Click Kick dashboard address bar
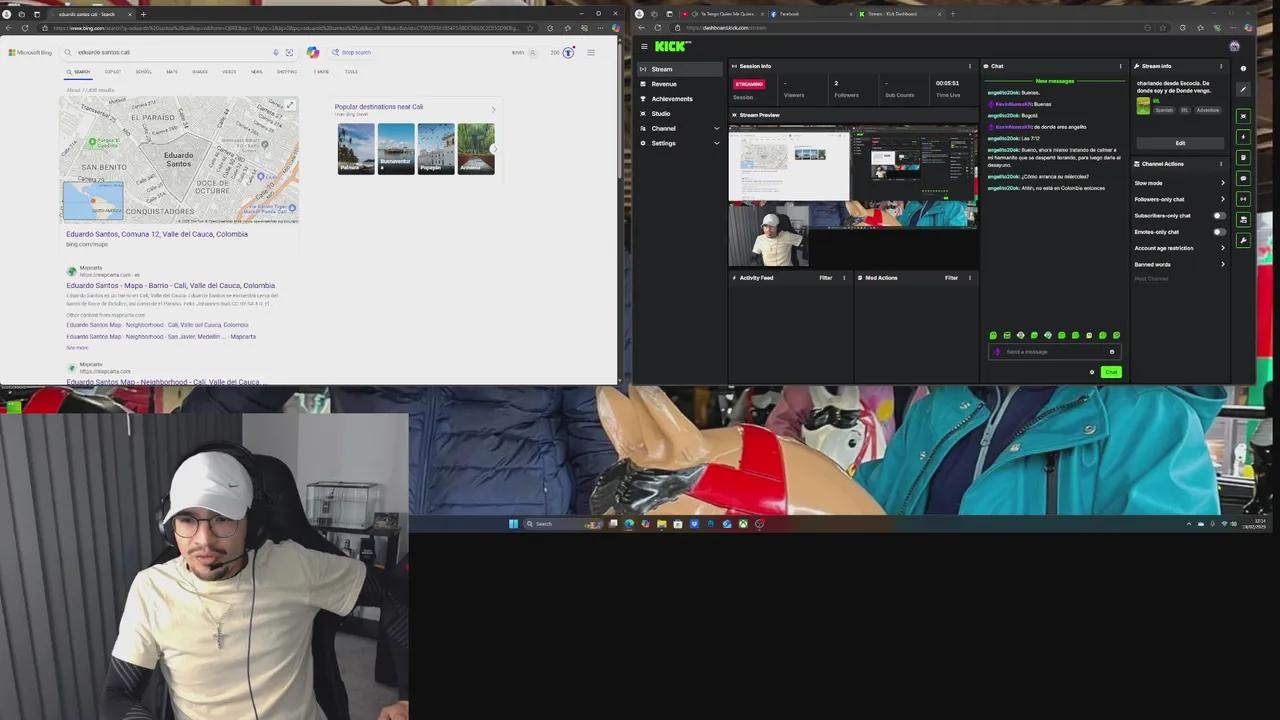 point(920,28)
